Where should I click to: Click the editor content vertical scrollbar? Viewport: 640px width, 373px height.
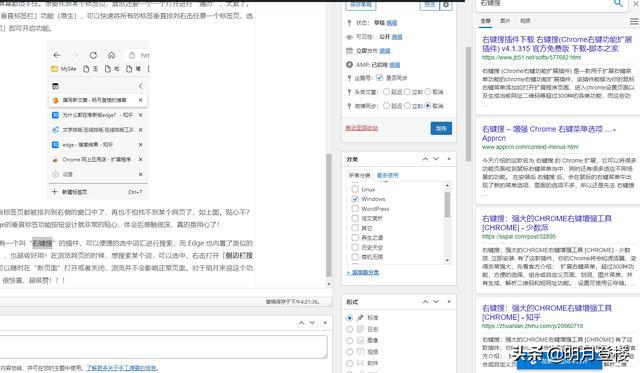[329, 215]
